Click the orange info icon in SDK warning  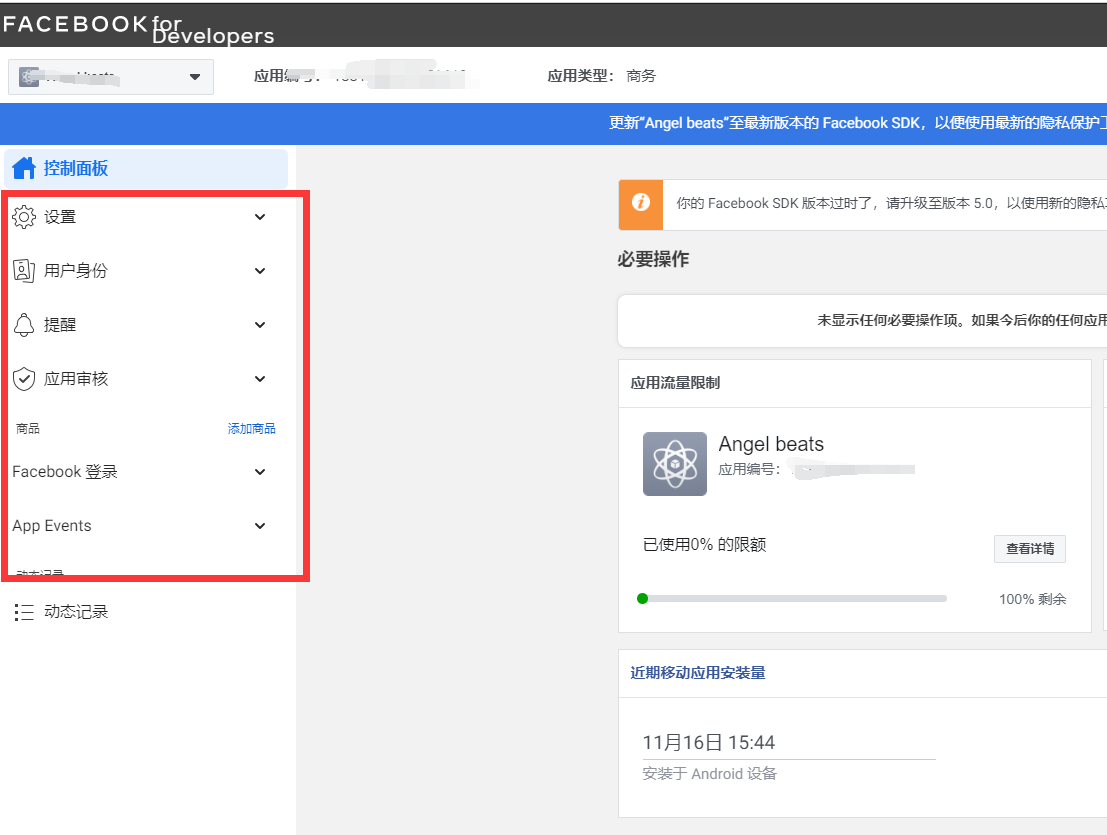[641, 203]
